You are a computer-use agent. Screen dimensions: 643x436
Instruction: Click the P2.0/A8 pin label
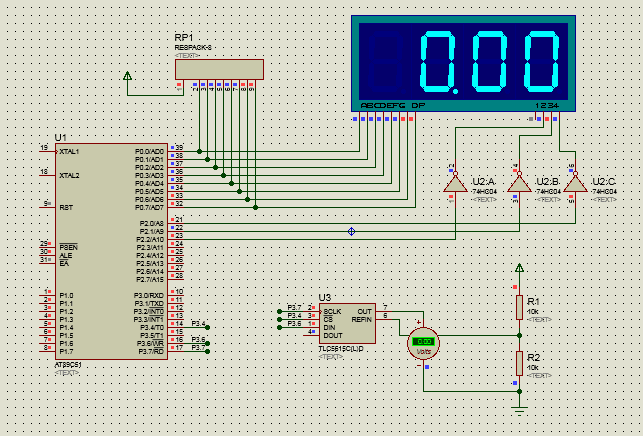click(151, 224)
